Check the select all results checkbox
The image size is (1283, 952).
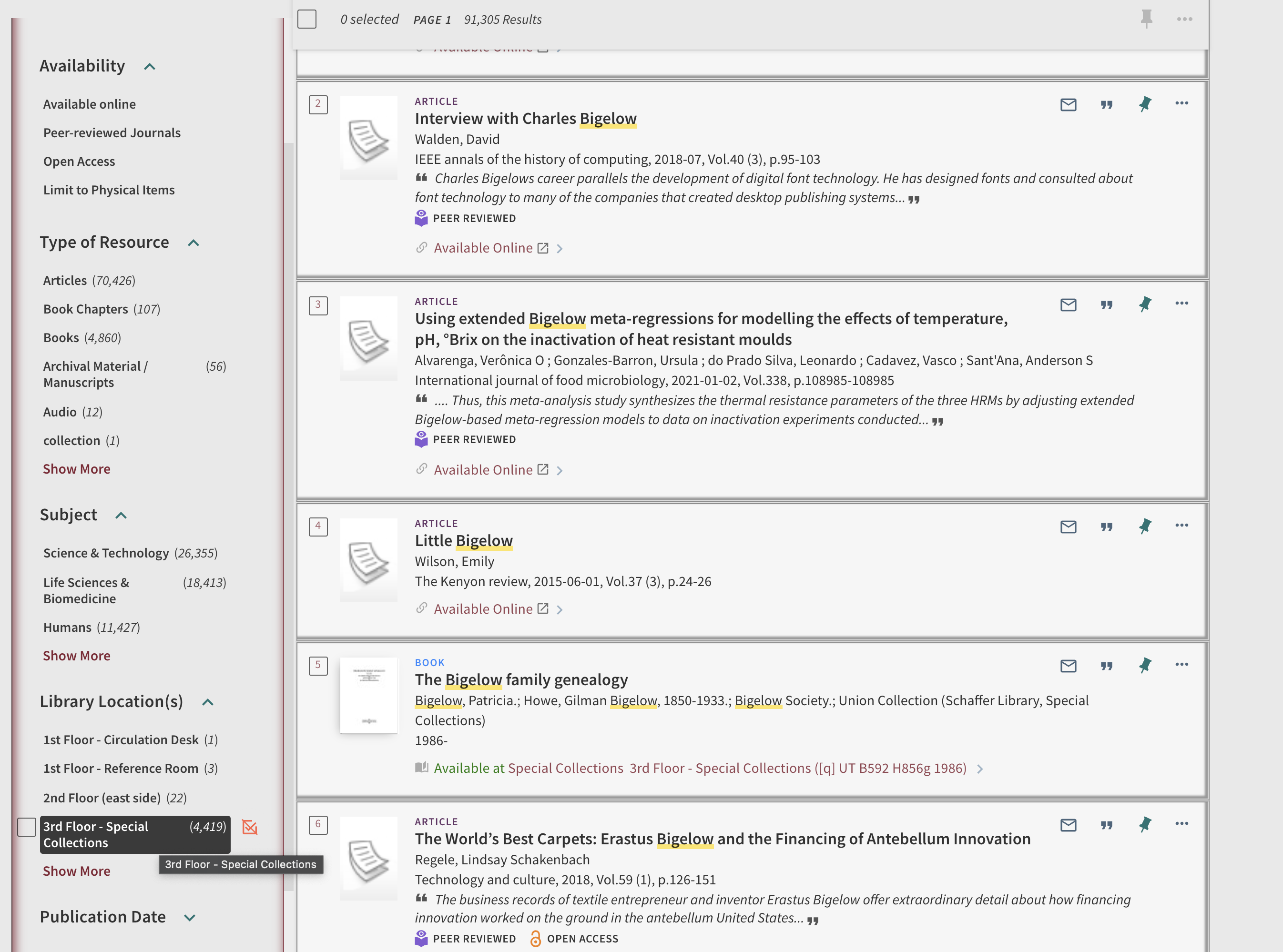point(306,19)
